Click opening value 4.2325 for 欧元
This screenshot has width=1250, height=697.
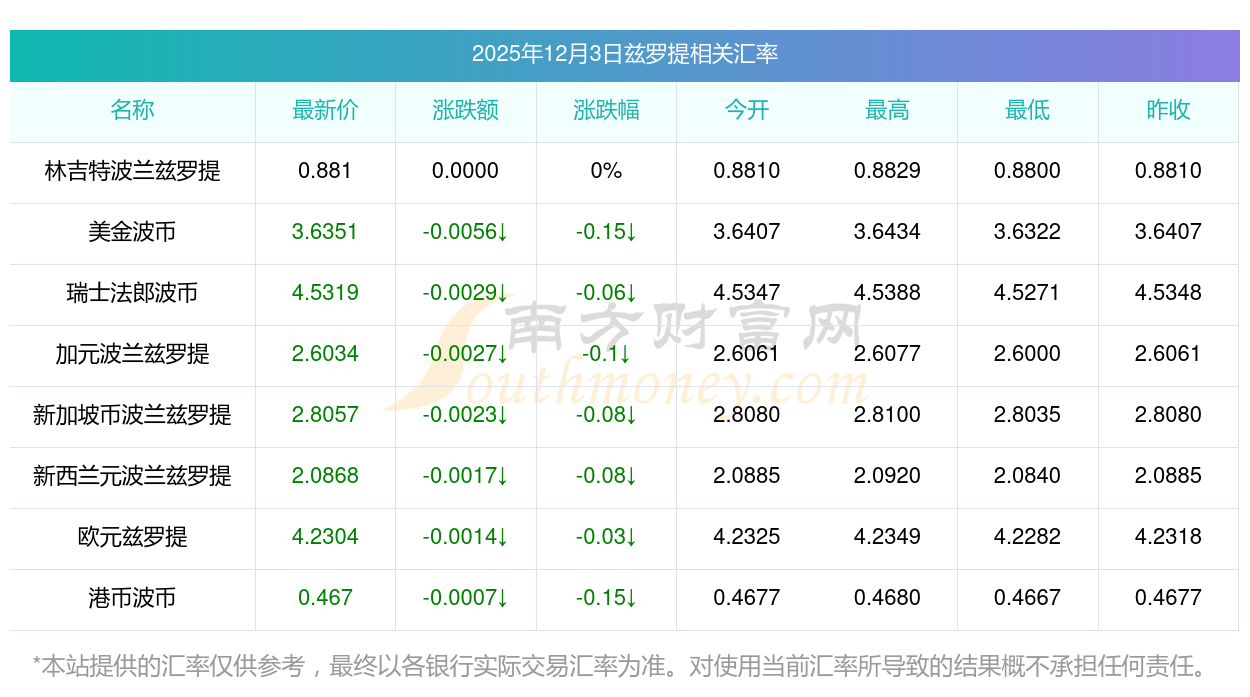tap(747, 537)
